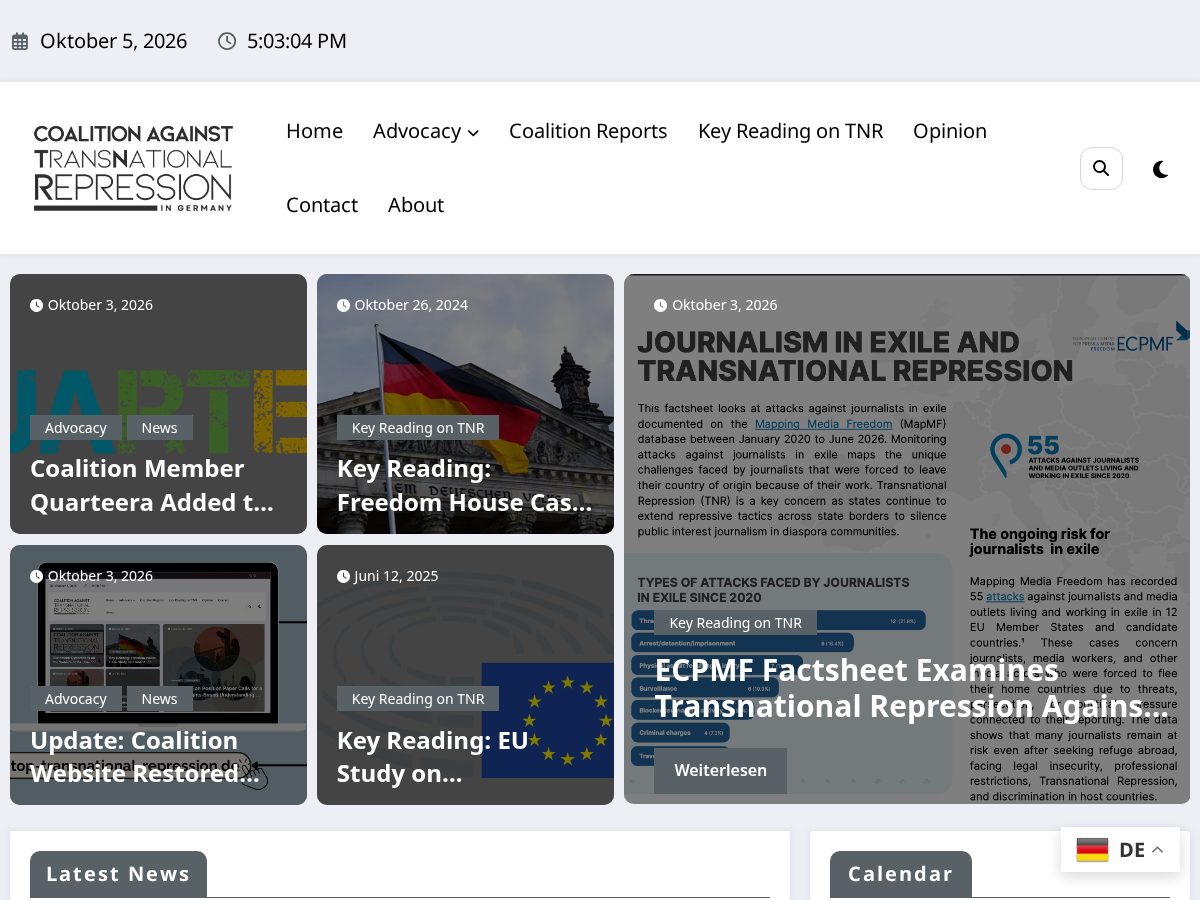Click the clock icon beside 5:03:04 PM
The image size is (1200, 900).
click(x=227, y=41)
